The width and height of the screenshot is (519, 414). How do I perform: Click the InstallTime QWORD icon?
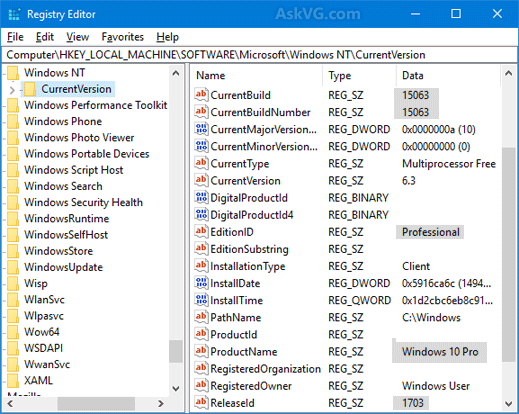201,300
